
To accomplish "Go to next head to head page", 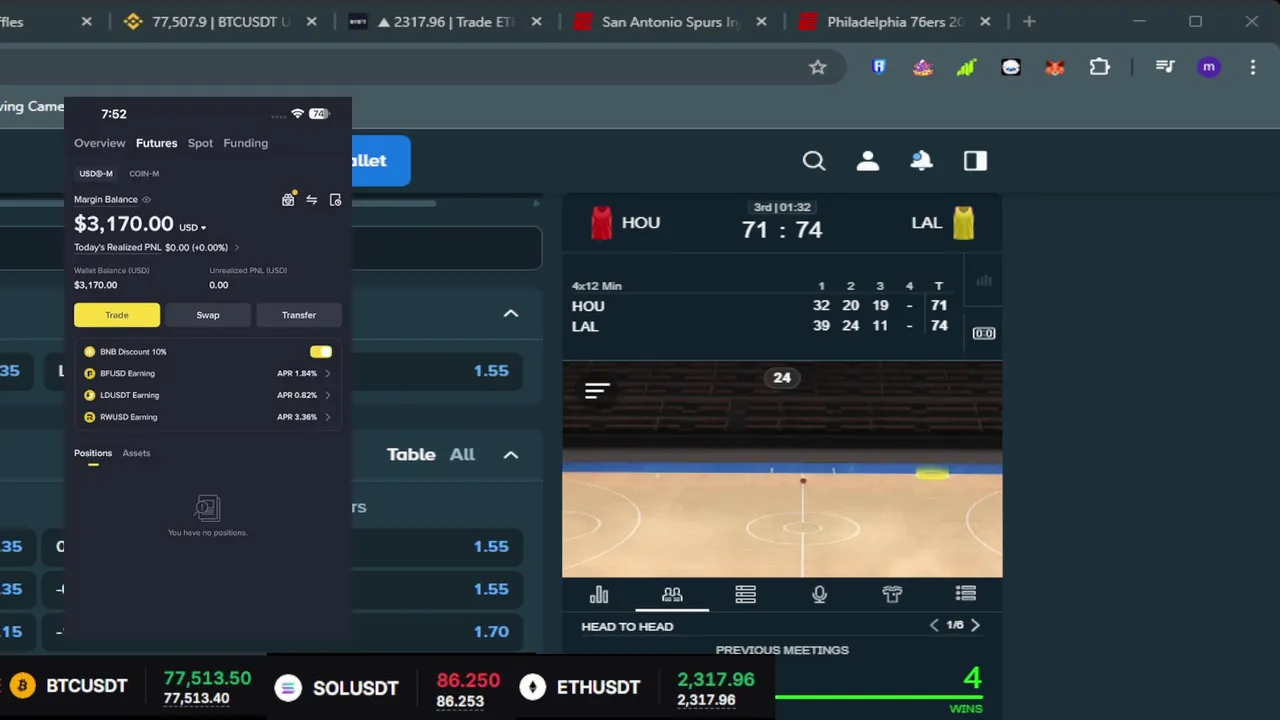I will click(975, 625).
